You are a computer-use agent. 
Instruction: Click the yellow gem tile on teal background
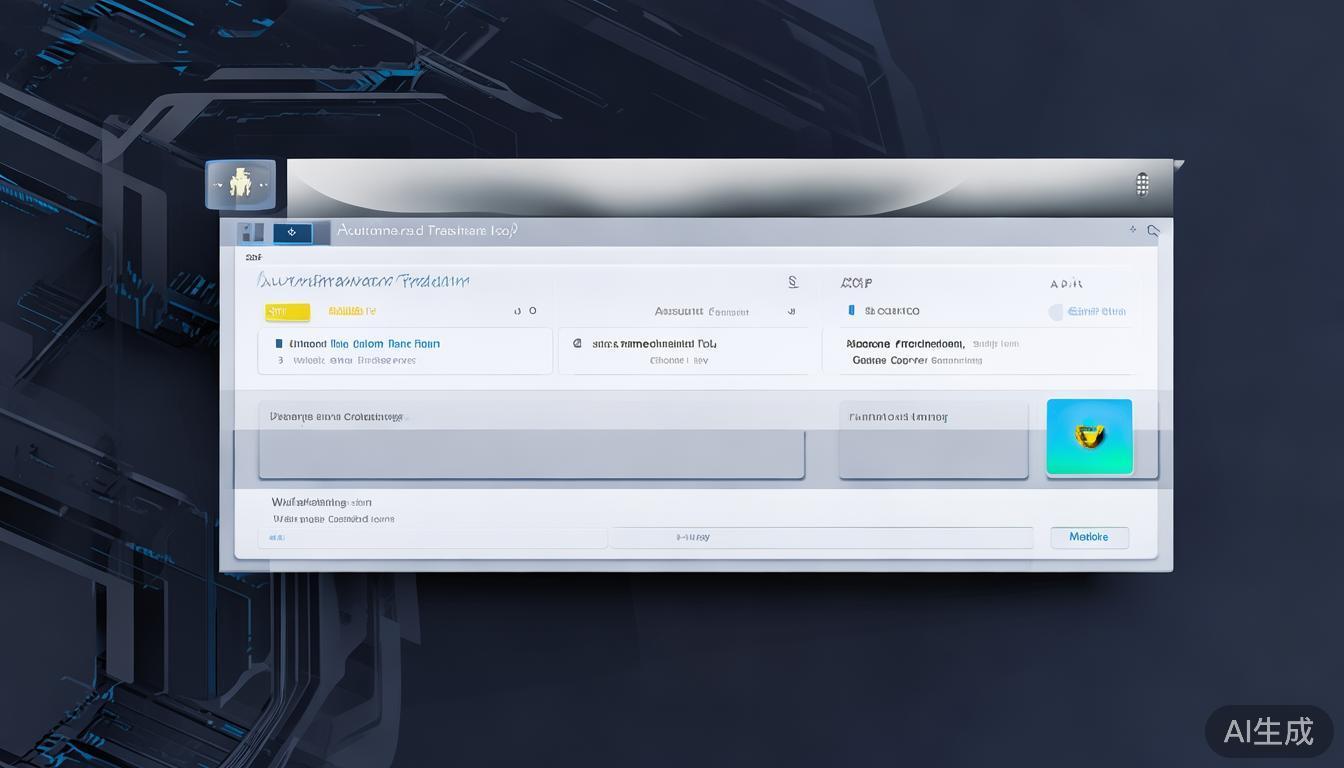(1089, 436)
